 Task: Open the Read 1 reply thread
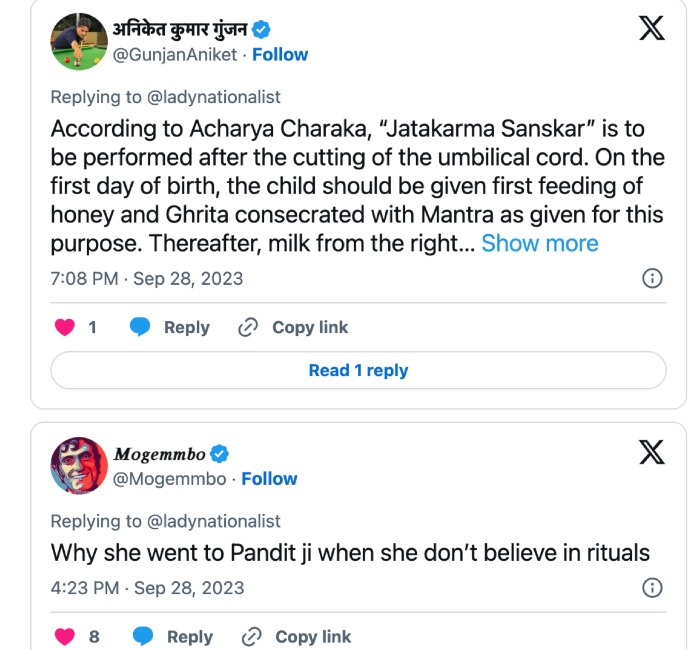coord(358,370)
